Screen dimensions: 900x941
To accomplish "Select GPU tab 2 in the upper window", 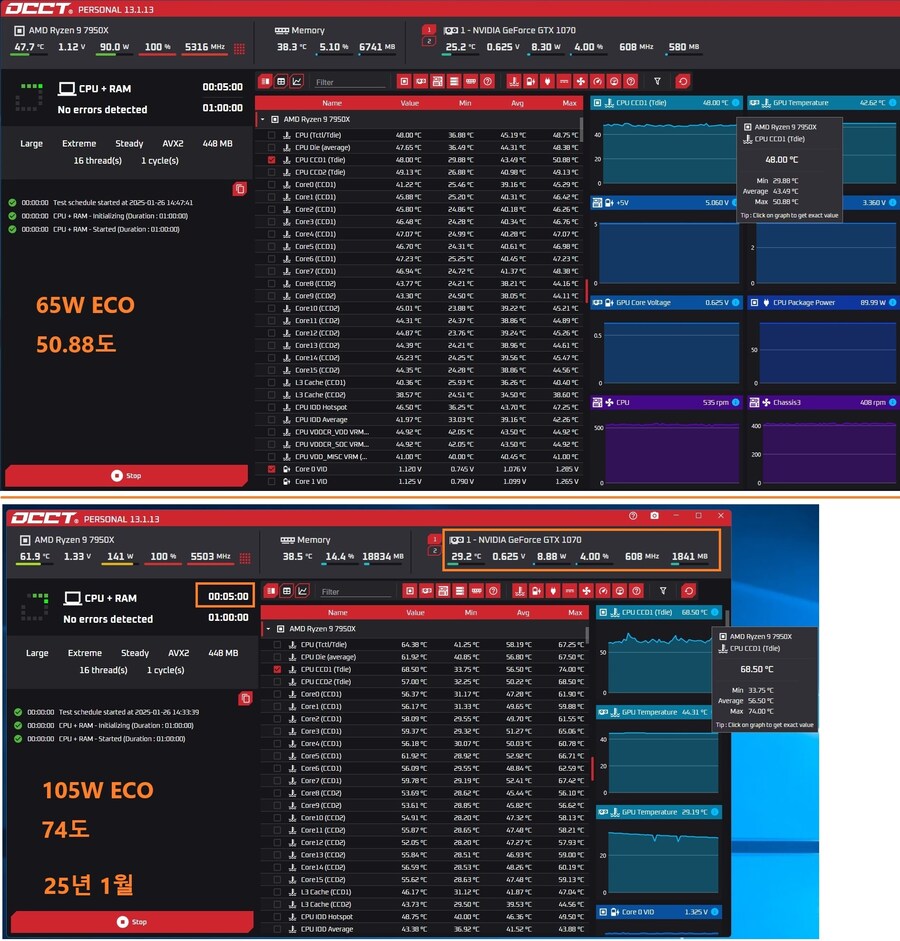I will 429,42.
